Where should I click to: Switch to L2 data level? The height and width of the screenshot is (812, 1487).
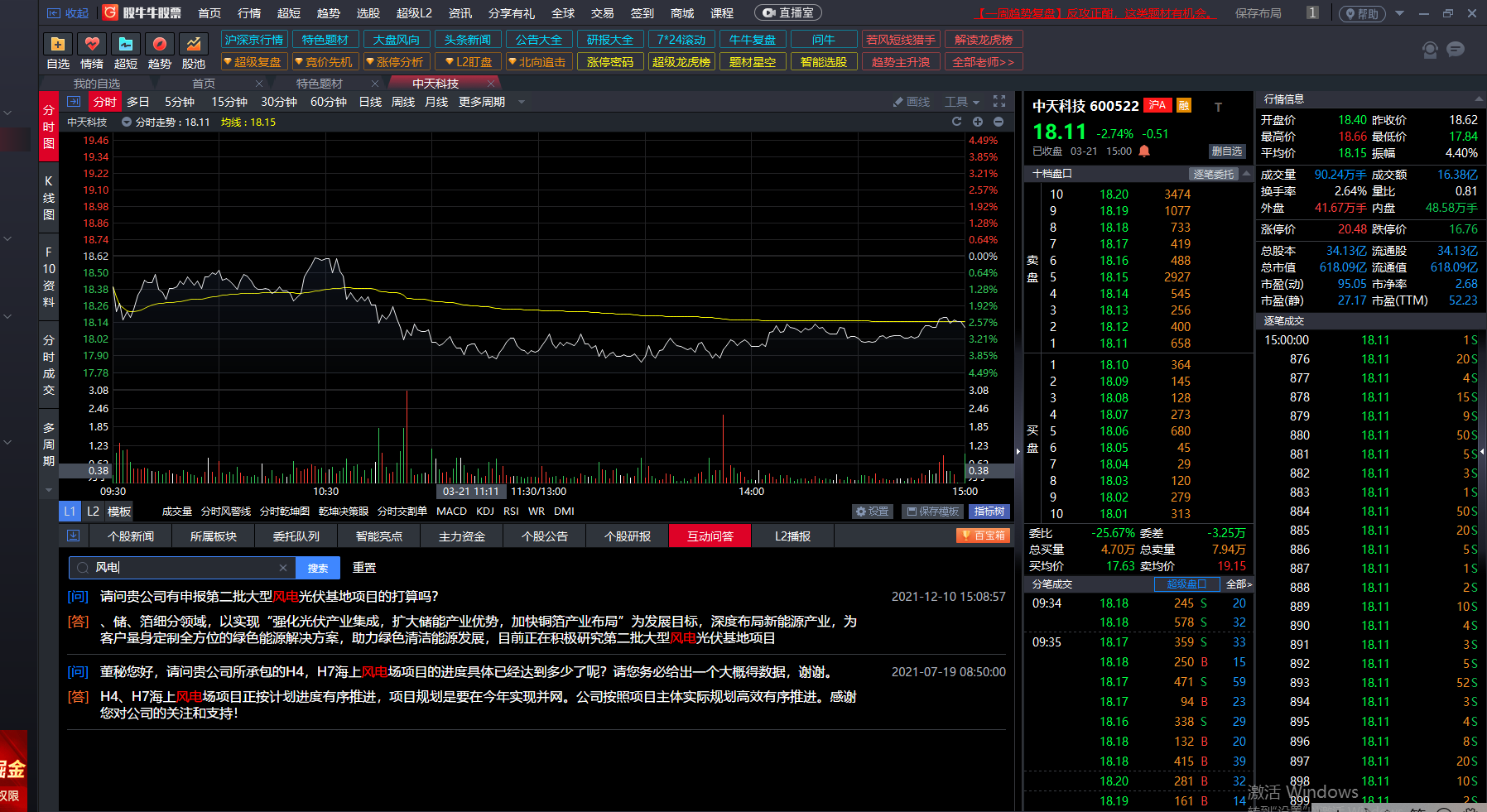tap(93, 512)
